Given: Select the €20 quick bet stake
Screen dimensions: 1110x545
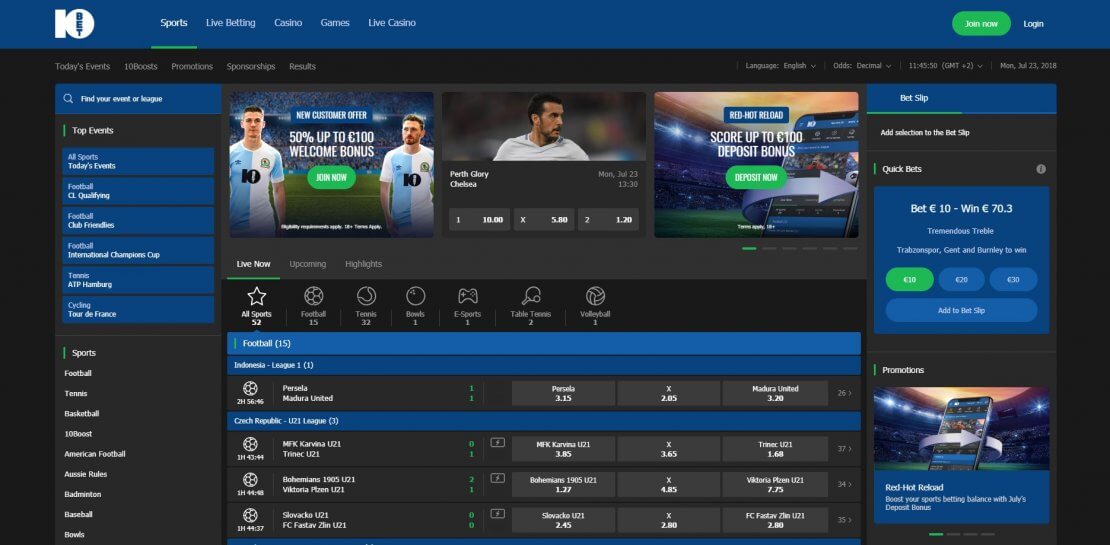Looking at the screenshot, I should [x=961, y=280].
